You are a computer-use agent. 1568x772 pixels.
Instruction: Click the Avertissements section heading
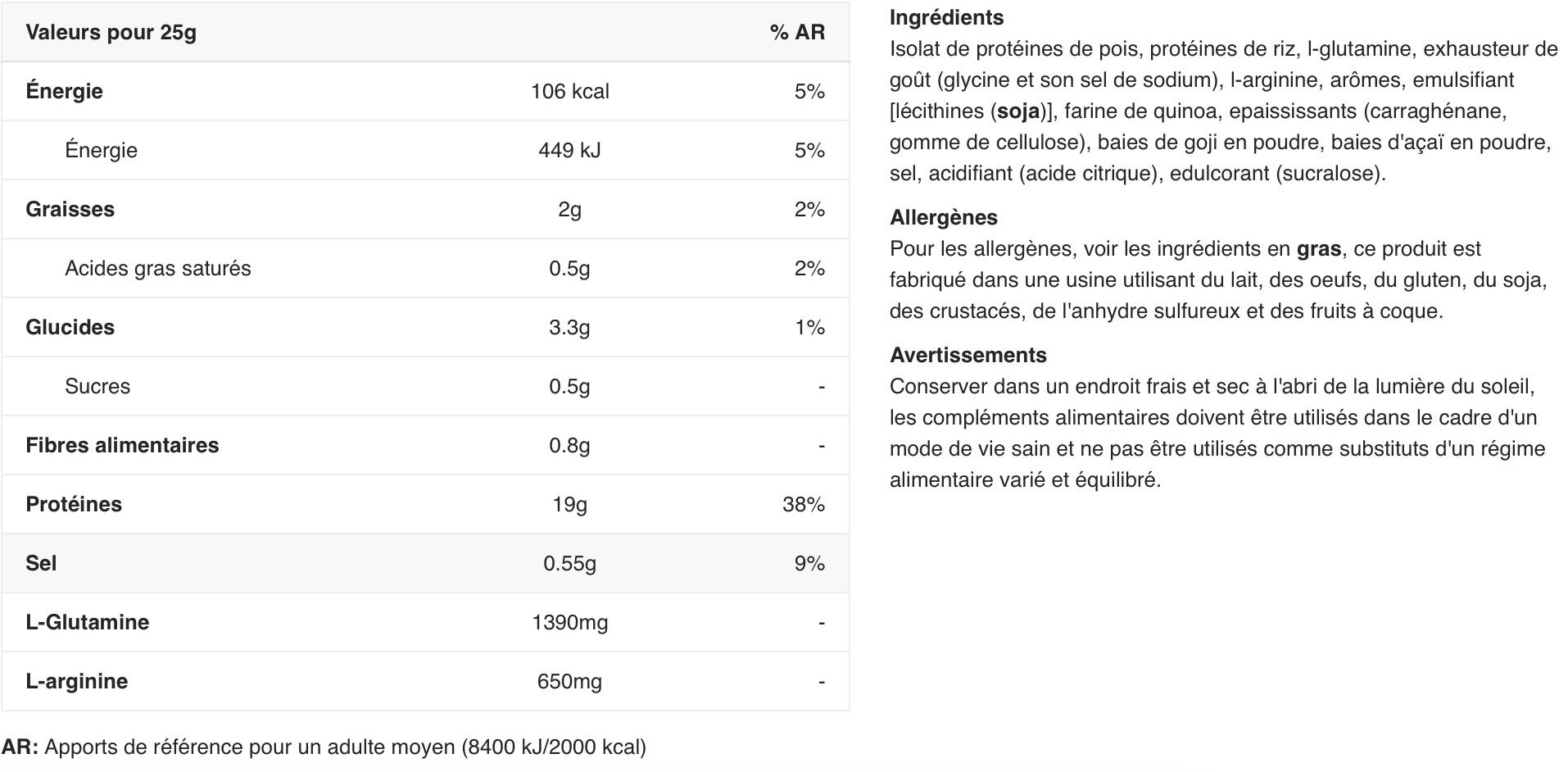coord(968,355)
